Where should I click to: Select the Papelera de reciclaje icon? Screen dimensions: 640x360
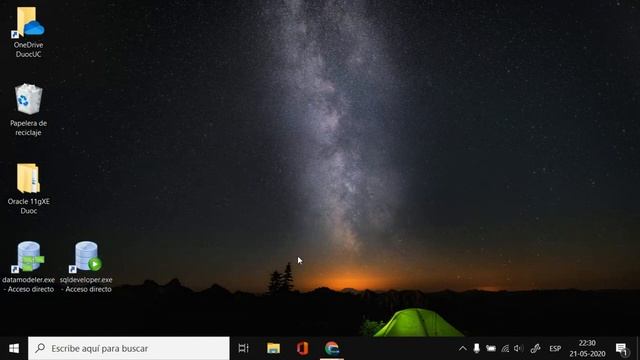pyautogui.click(x=29, y=109)
